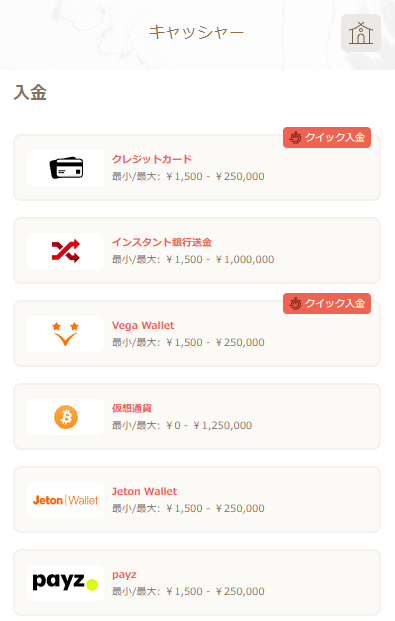Screen dimensions: 395x621
Task: Choose the red shuffle arrows bank transfer icon
Action: [x=66, y=251]
